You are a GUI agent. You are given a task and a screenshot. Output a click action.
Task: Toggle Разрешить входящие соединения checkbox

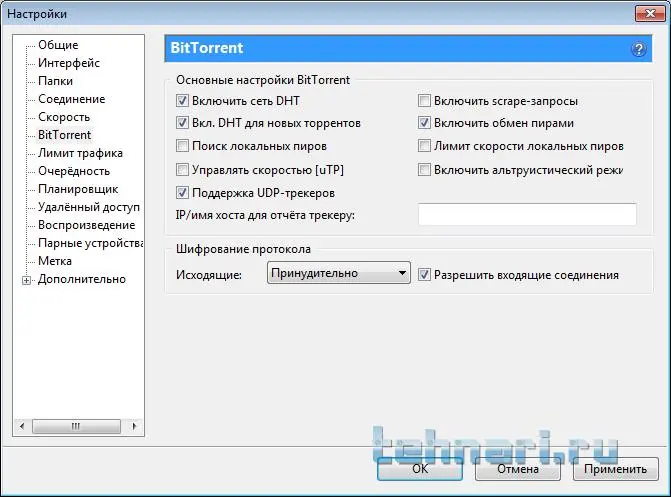pos(424,274)
